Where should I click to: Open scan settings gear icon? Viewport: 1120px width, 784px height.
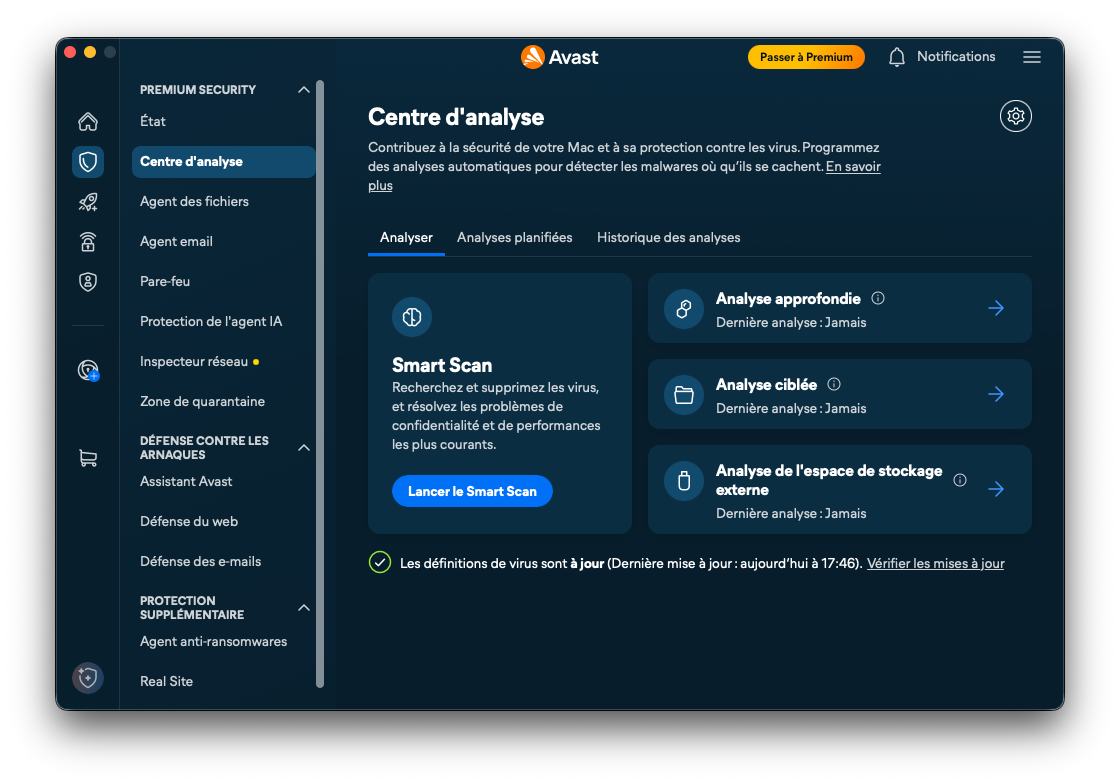tap(1016, 116)
